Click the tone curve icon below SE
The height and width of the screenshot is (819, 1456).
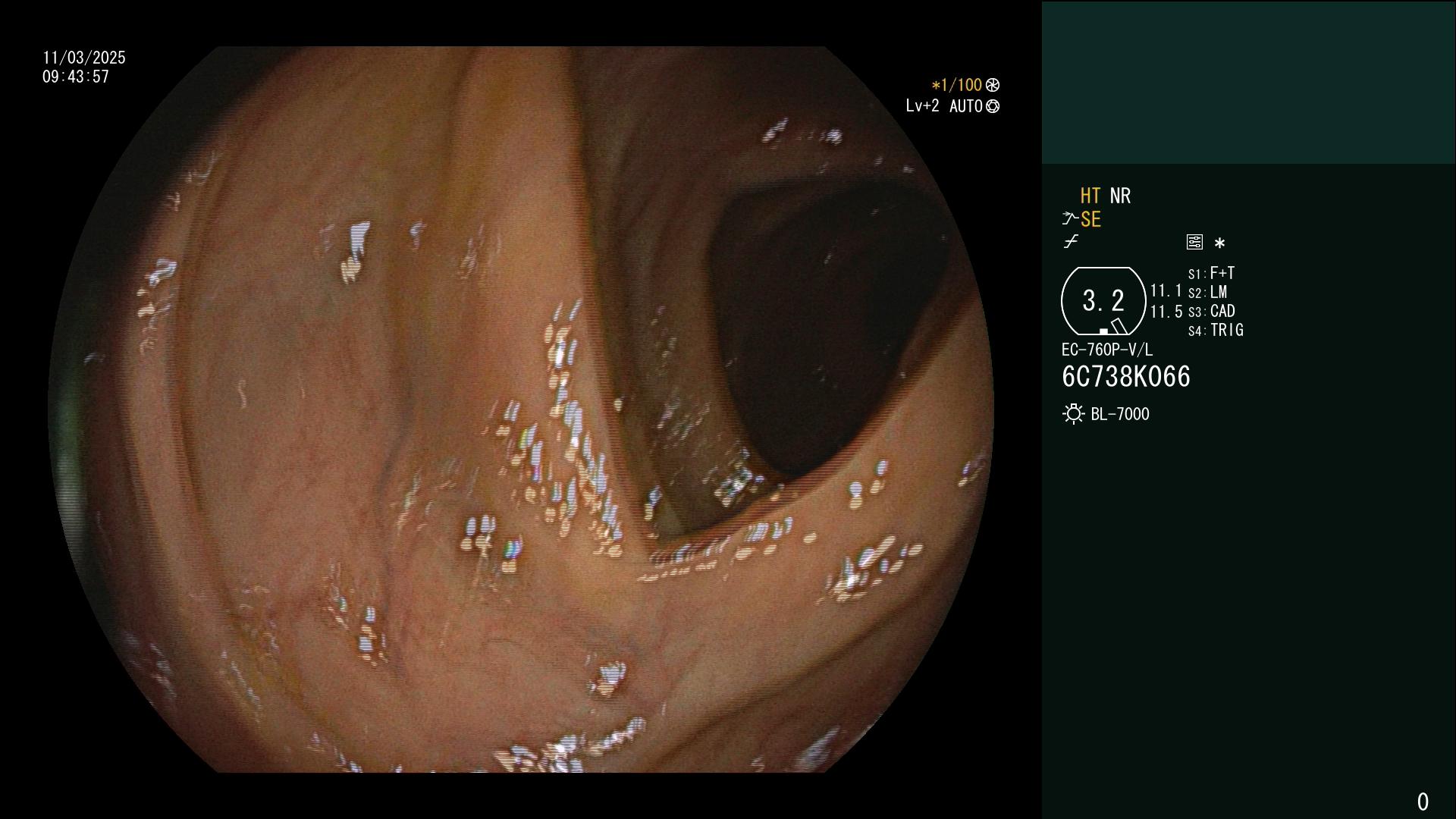coord(1071,242)
